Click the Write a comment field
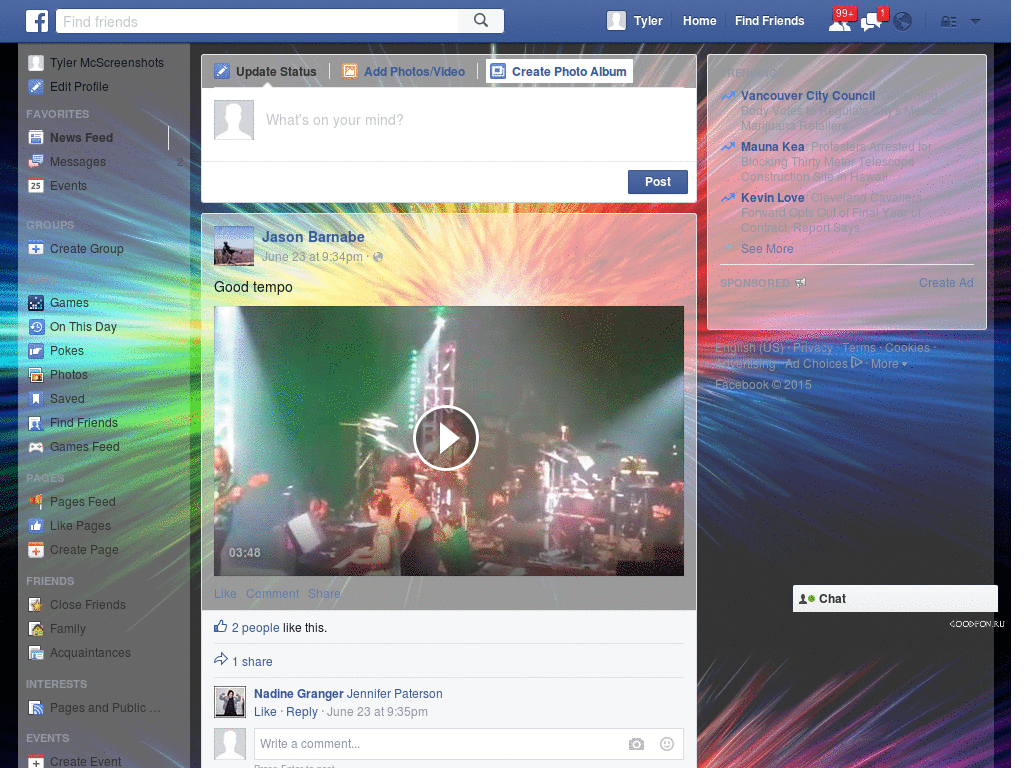The width and height of the screenshot is (1024, 768). [438, 744]
